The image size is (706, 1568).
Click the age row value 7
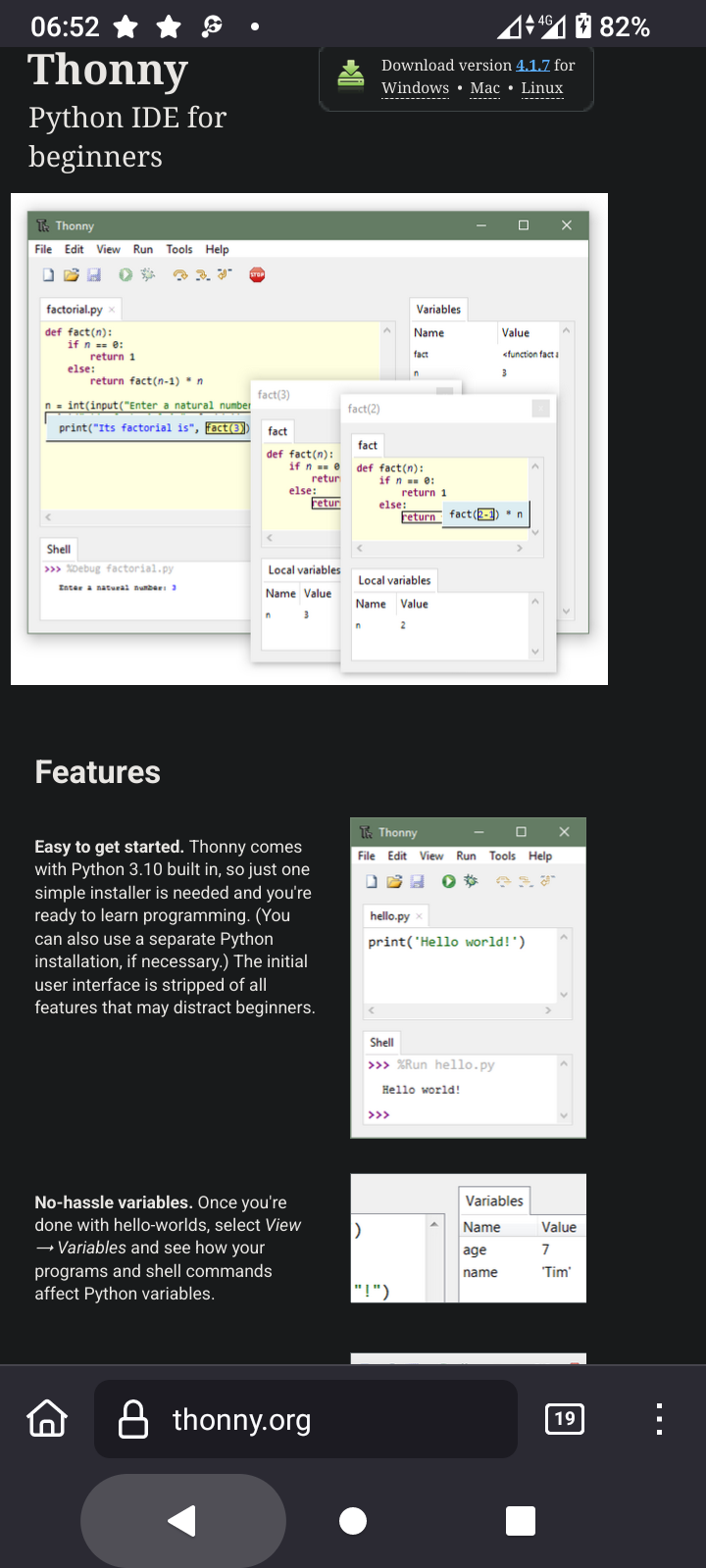(545, 1250)
